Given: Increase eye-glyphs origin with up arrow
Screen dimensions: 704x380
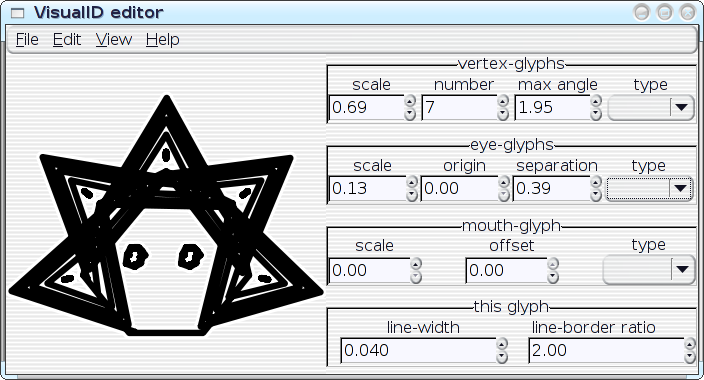Looking at the screenshot, I should coord(504,182).
